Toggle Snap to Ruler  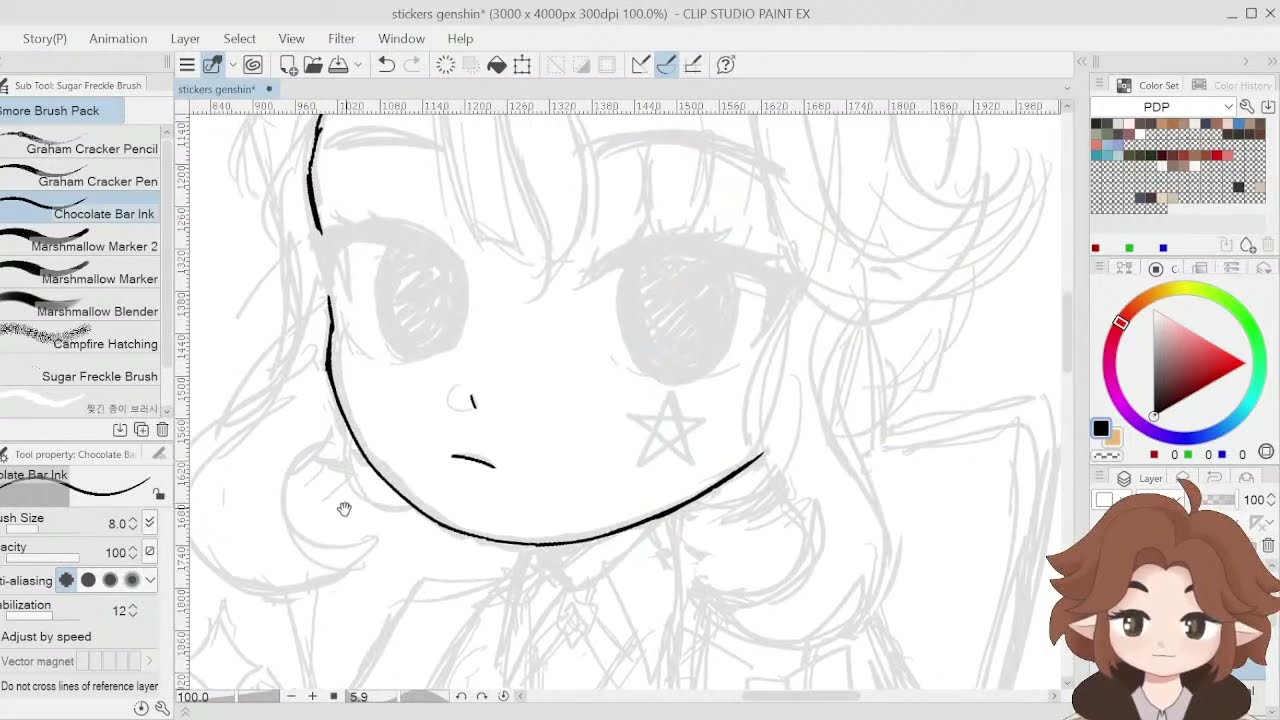click(641, 65)
